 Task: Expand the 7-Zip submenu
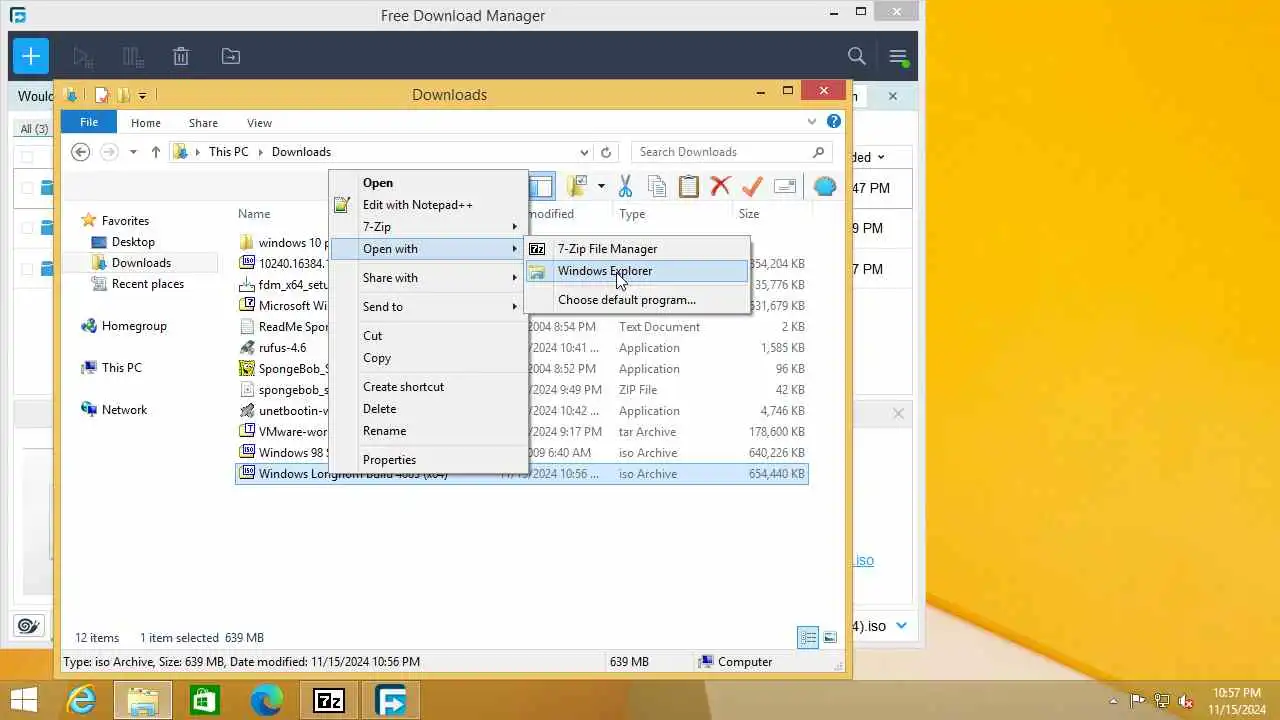click(x=515, y=227)
